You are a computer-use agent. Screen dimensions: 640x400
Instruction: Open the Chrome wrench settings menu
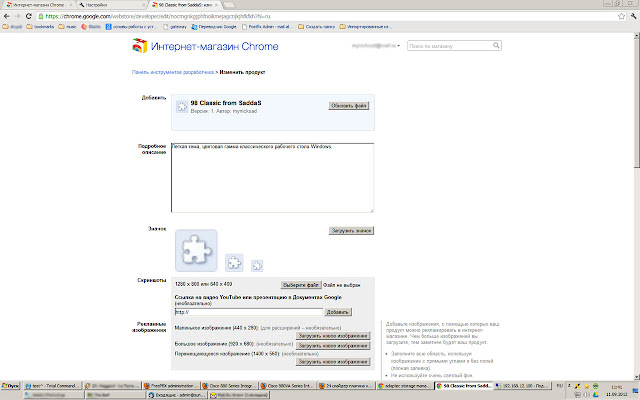click(633, 16)
